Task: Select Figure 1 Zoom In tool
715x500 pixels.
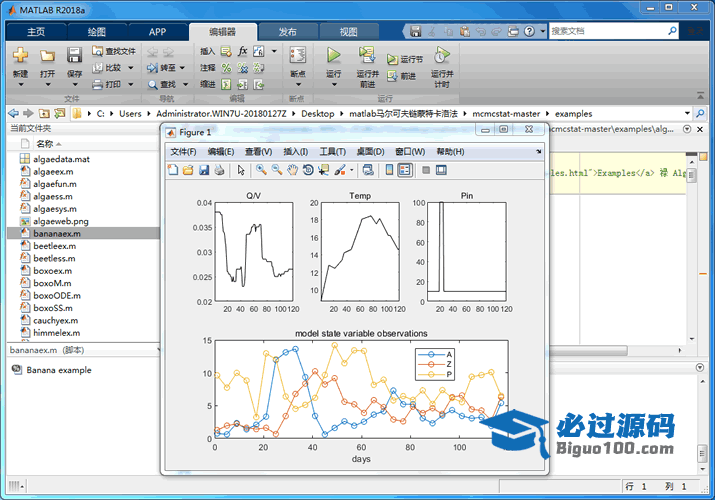Action: tap(261, 170)
